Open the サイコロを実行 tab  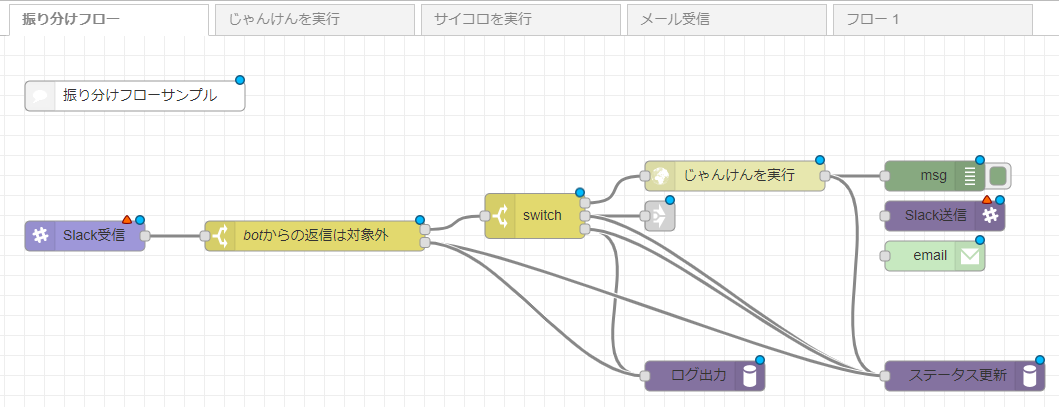pyautogui.click(x=521, y=20)
